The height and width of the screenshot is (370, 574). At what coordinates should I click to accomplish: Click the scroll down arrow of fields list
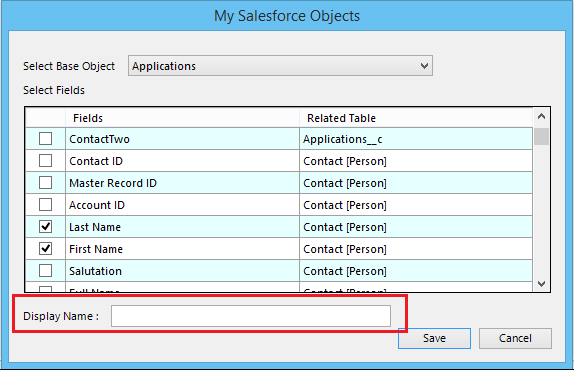[541, 284]
